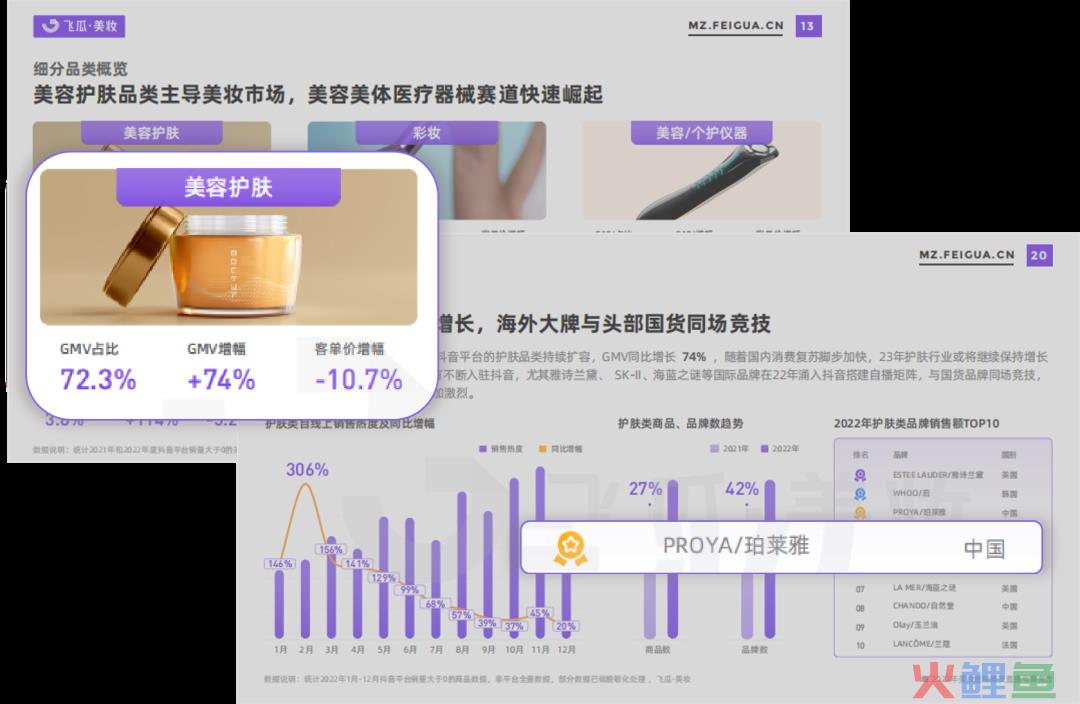The image size is (1080, 704).
Task: Open MZ.FEIGUA.CN link on slide 20
Action: [x=966, y=256]
